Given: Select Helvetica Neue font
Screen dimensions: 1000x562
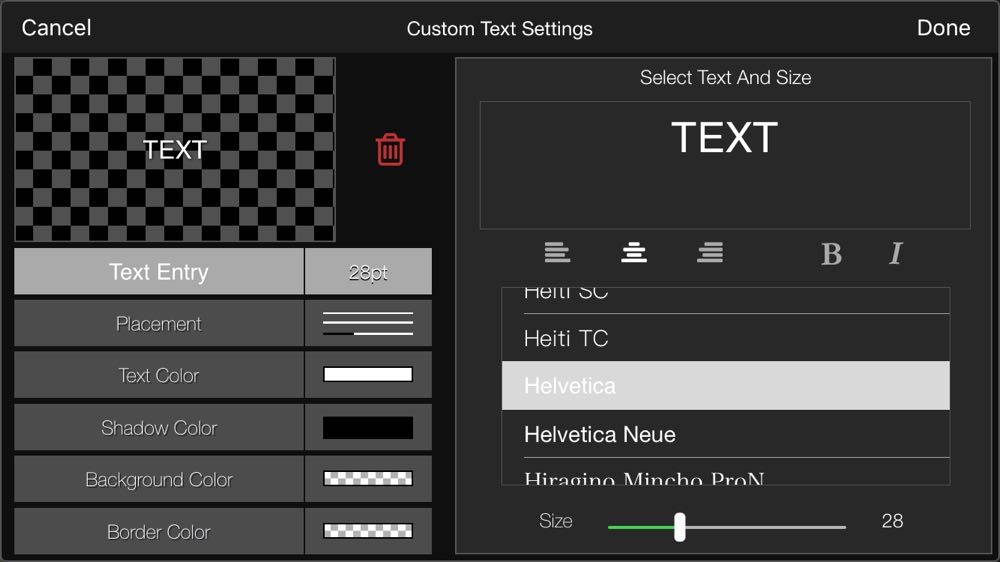Looking at the screenshot, I should pyautogui.click(x=725, y=435).
